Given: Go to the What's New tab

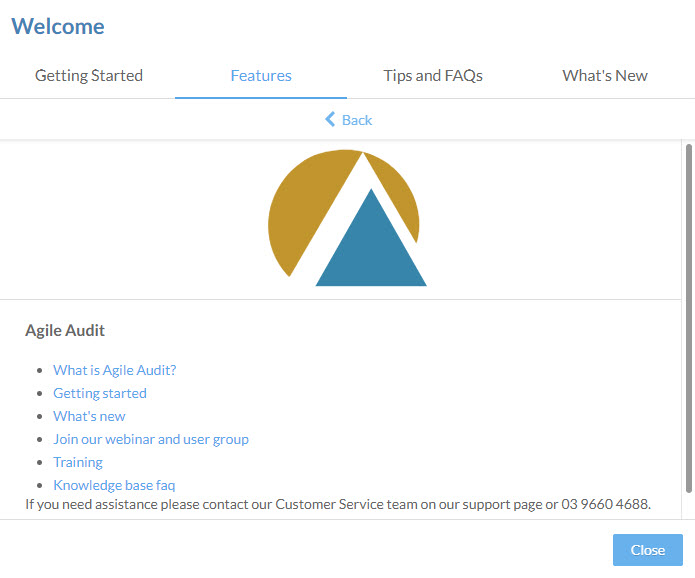Looking at the screenshot, I should (605, 76).
